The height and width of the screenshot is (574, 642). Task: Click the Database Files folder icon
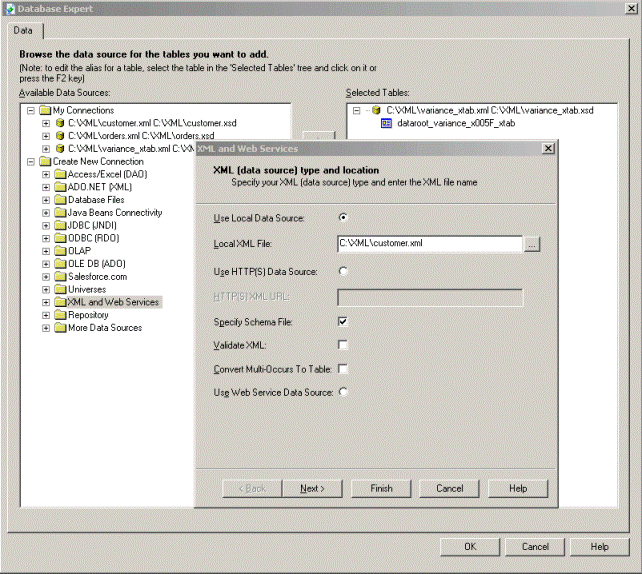(60, 200)
